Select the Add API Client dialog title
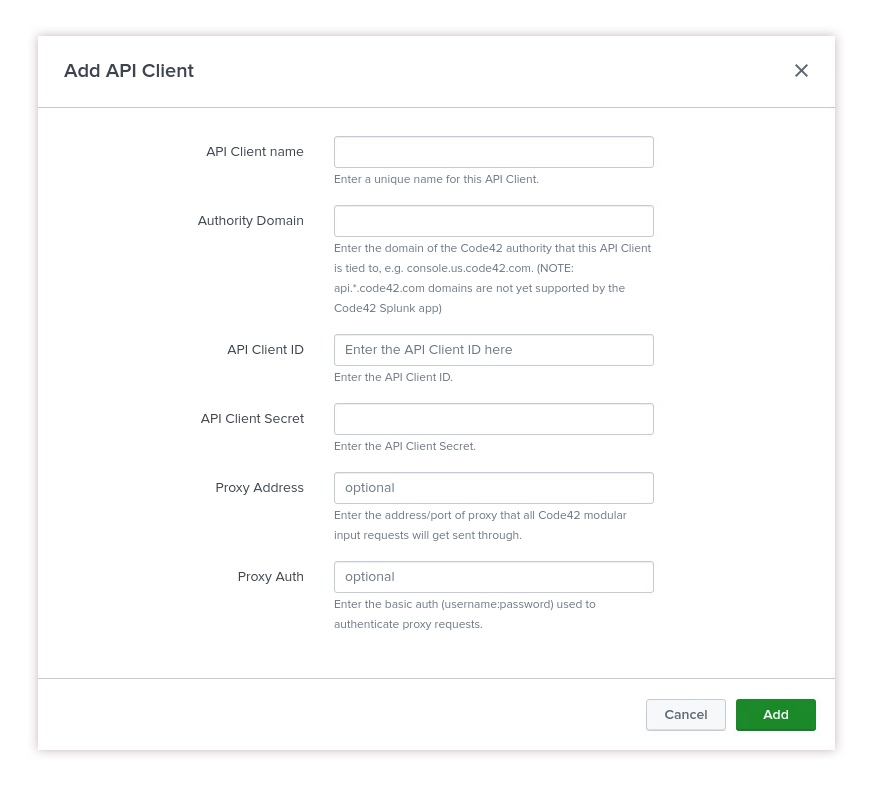 [x=128, y=71]
